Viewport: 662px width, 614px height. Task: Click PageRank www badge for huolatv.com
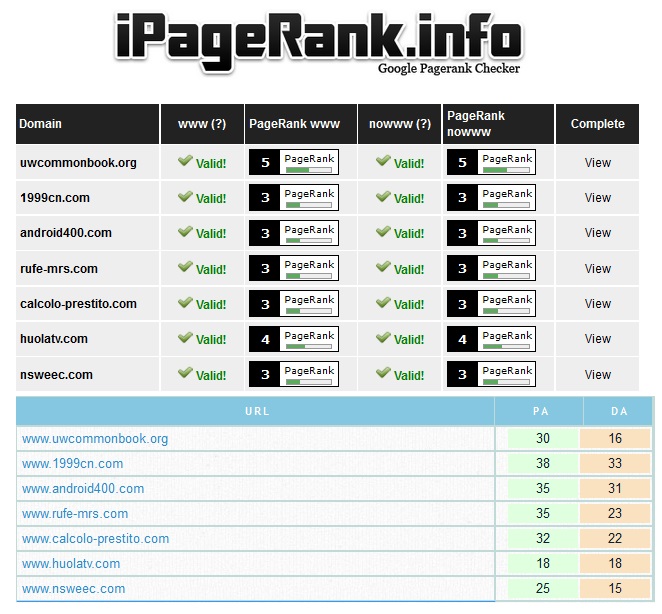point(294,339)
